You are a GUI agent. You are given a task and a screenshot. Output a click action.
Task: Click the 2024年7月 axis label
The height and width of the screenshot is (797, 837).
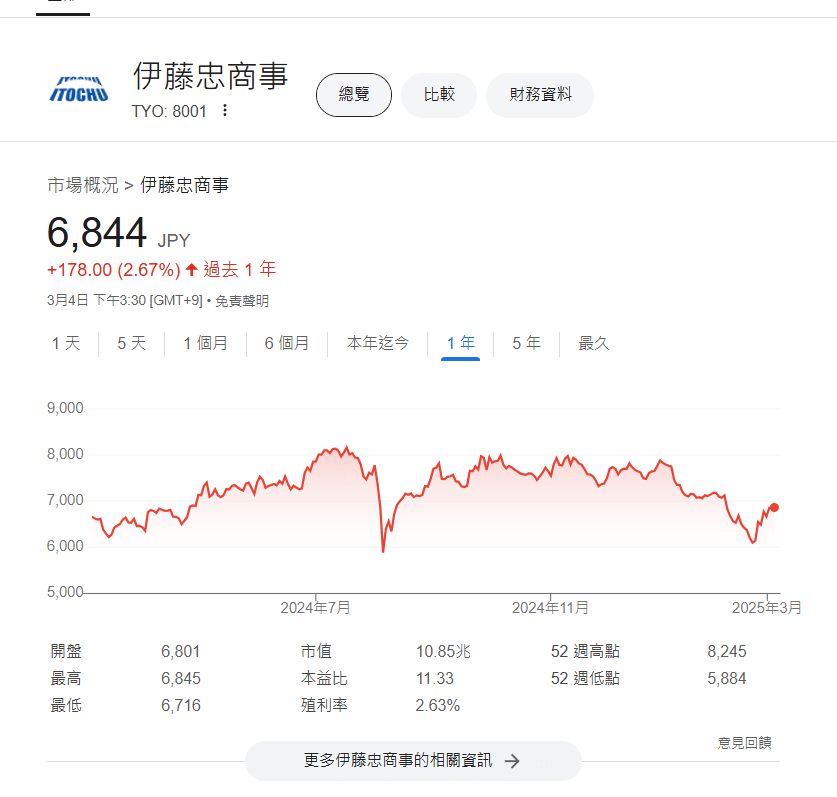(315, 607)
